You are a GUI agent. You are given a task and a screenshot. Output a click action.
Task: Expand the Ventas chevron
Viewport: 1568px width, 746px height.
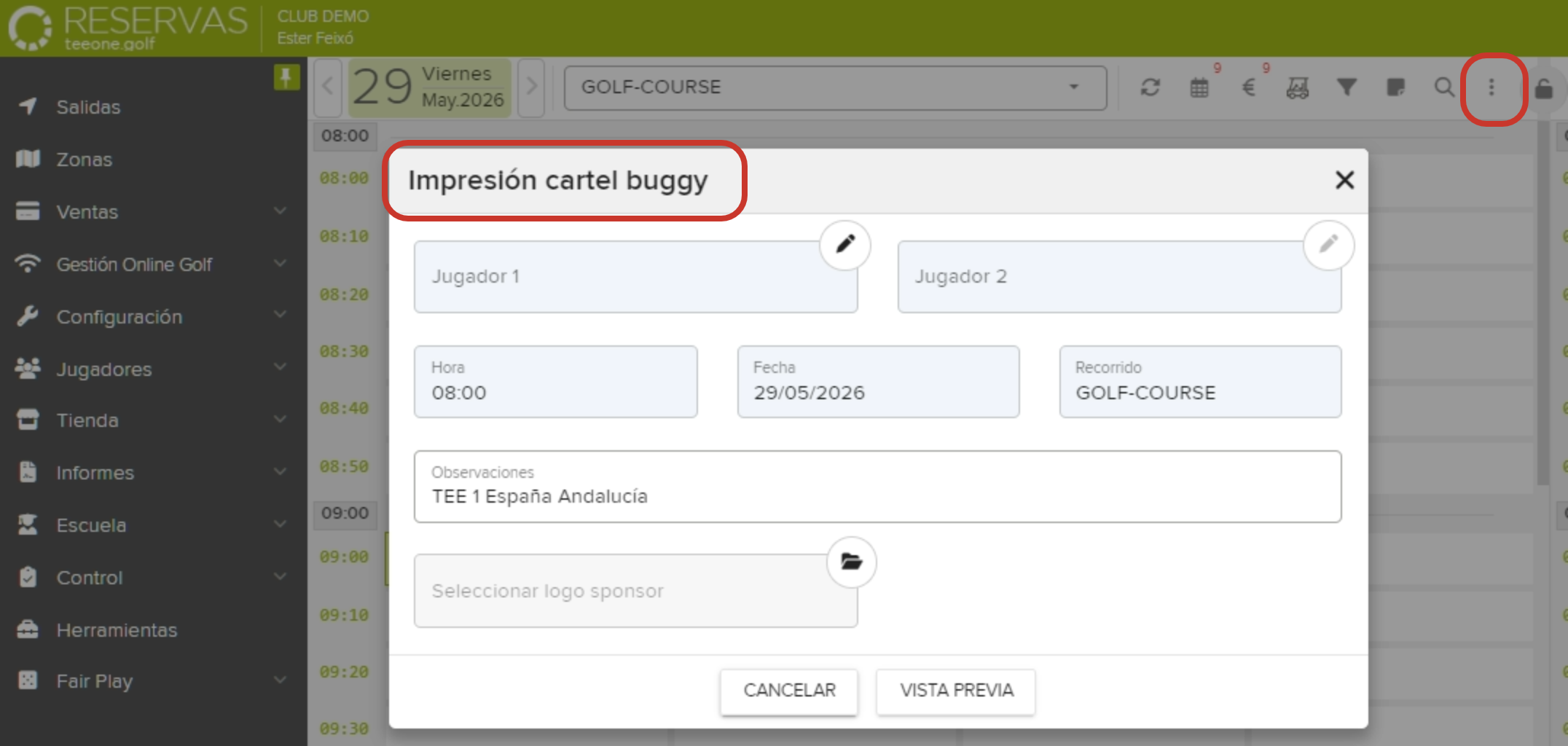pos(280,211)
